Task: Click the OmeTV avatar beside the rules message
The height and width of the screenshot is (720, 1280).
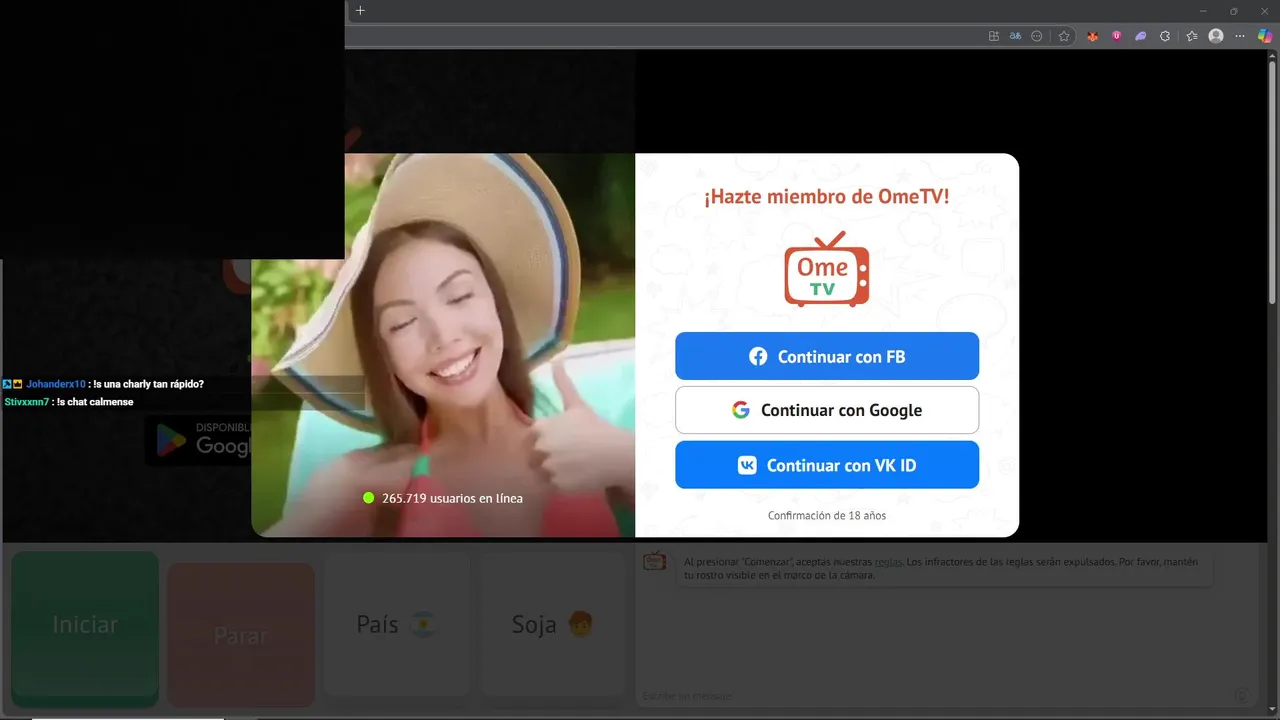Action: click(x=654, y=562)
